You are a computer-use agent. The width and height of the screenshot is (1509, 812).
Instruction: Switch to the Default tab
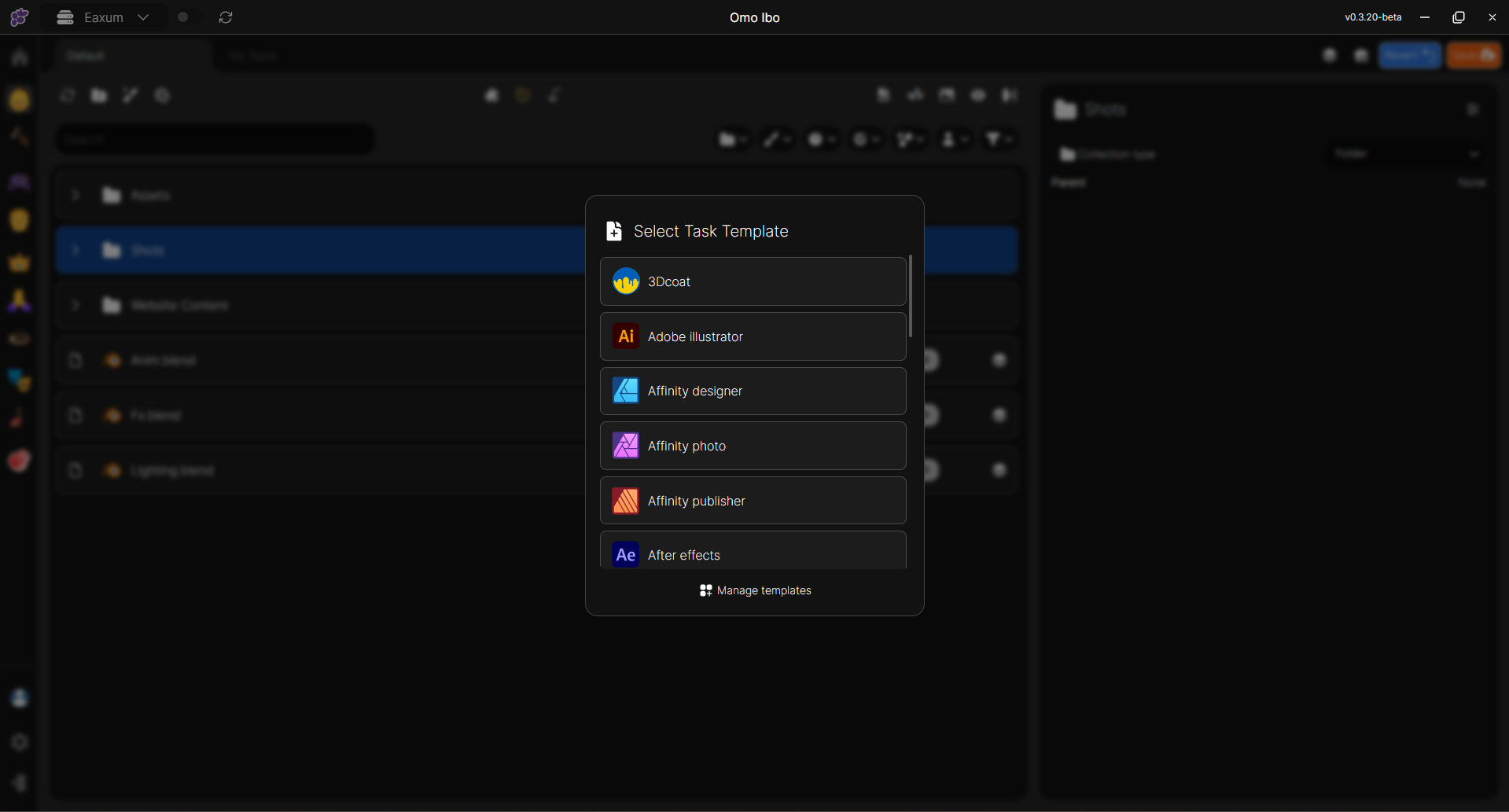pyautogui.click(x=132, y=56)
